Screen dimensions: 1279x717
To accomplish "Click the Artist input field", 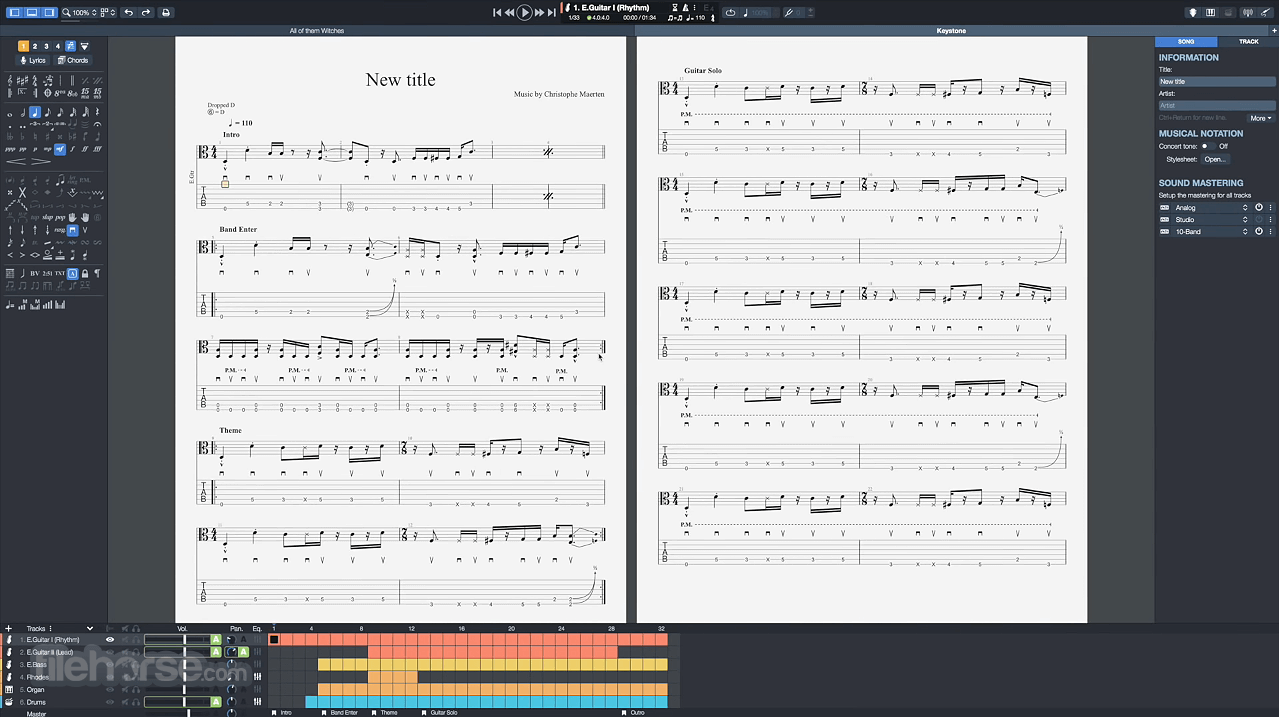I will click(x=1217, y=105).
